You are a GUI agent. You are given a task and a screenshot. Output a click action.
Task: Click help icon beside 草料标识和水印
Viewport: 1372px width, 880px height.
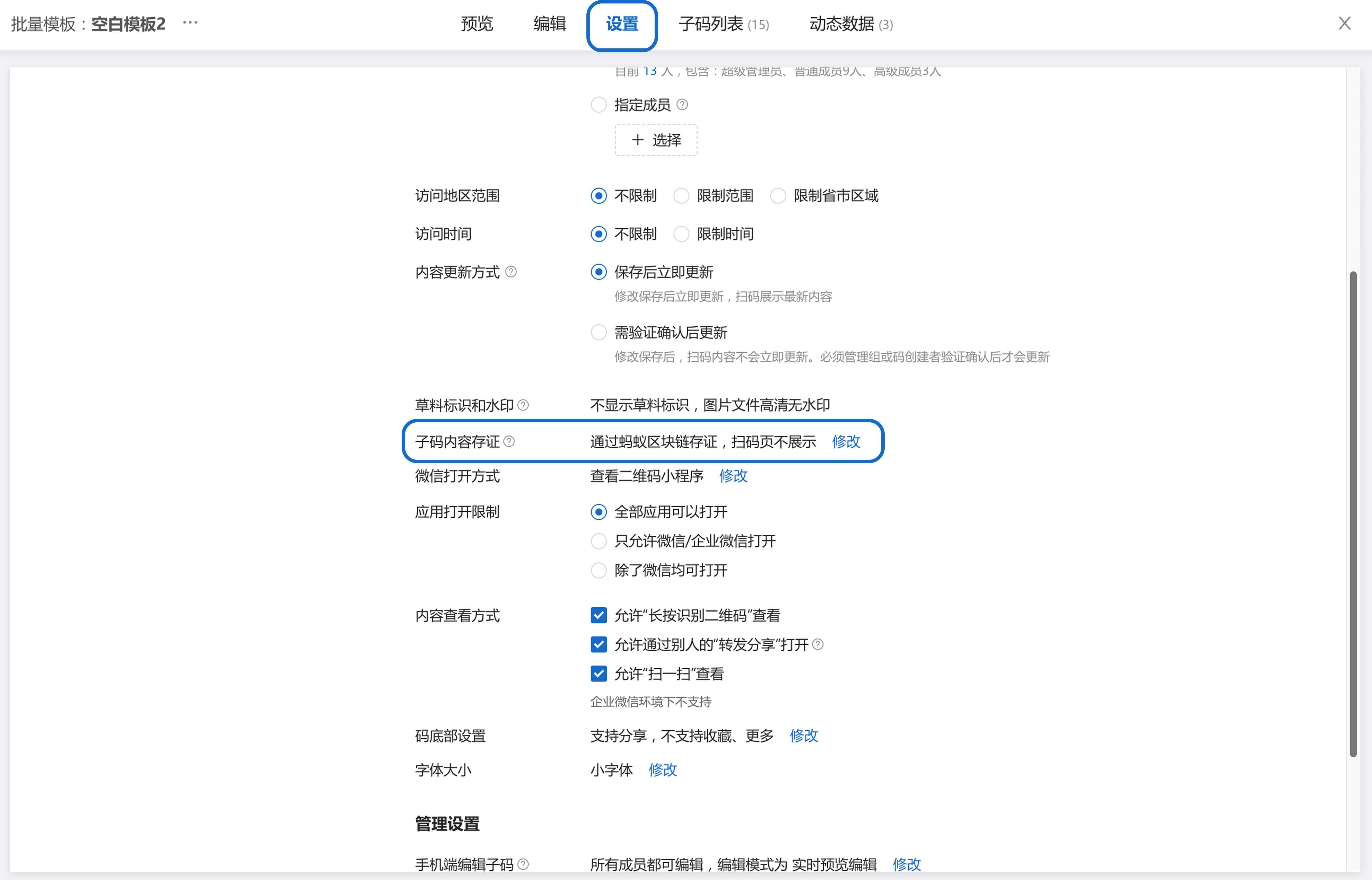click(523, 405)
